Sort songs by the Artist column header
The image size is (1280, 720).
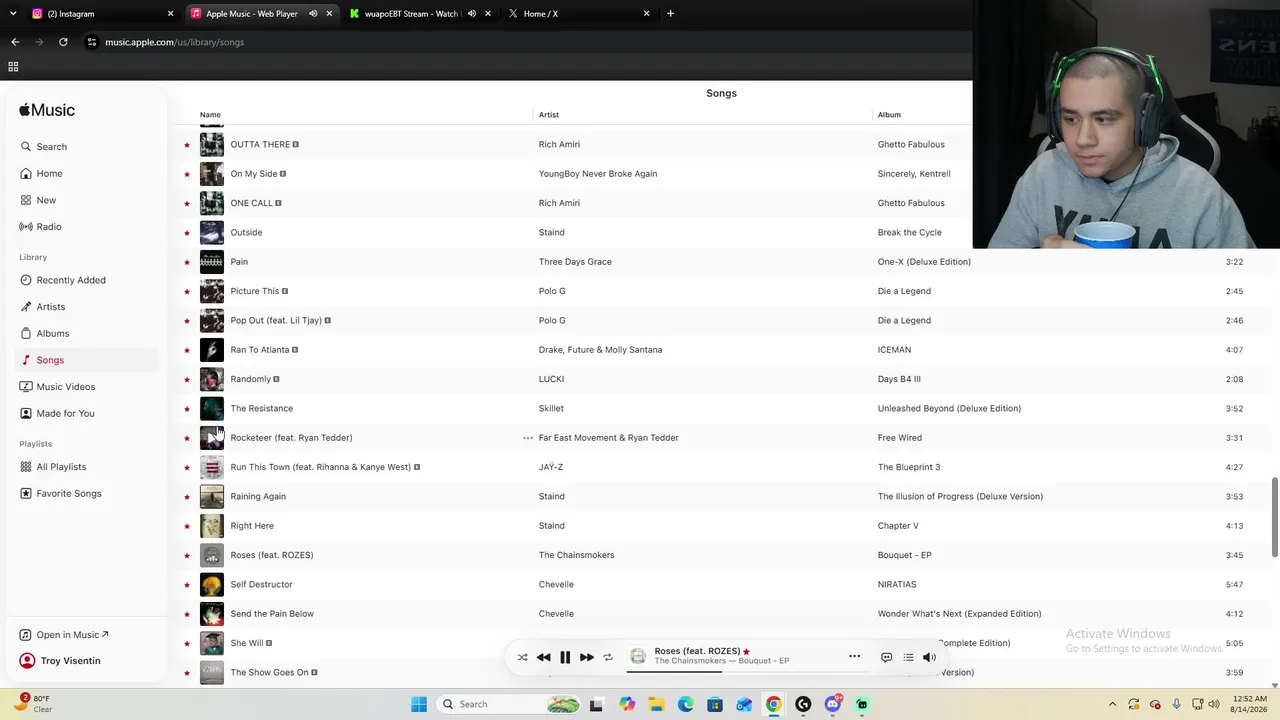(x=549, y=115)
